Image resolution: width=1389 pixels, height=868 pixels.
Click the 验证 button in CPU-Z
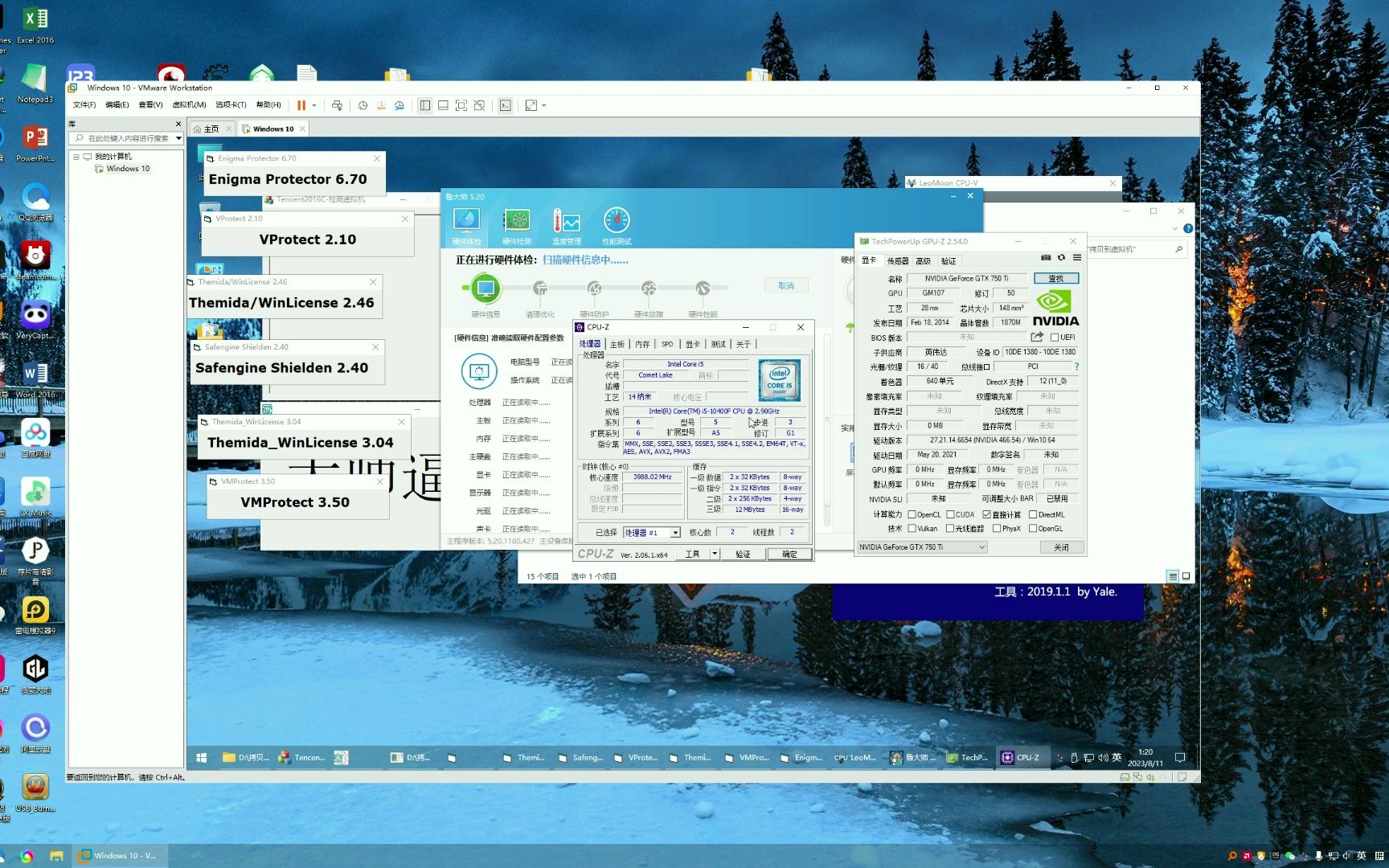743,555
